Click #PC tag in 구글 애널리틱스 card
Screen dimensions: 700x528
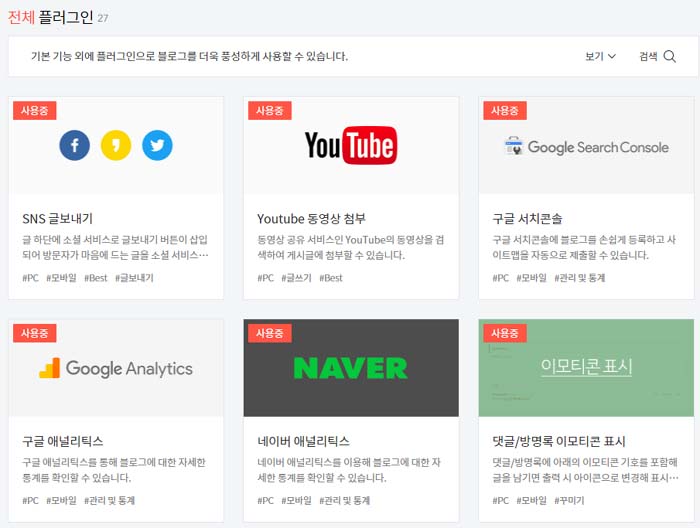pos(30,500)
